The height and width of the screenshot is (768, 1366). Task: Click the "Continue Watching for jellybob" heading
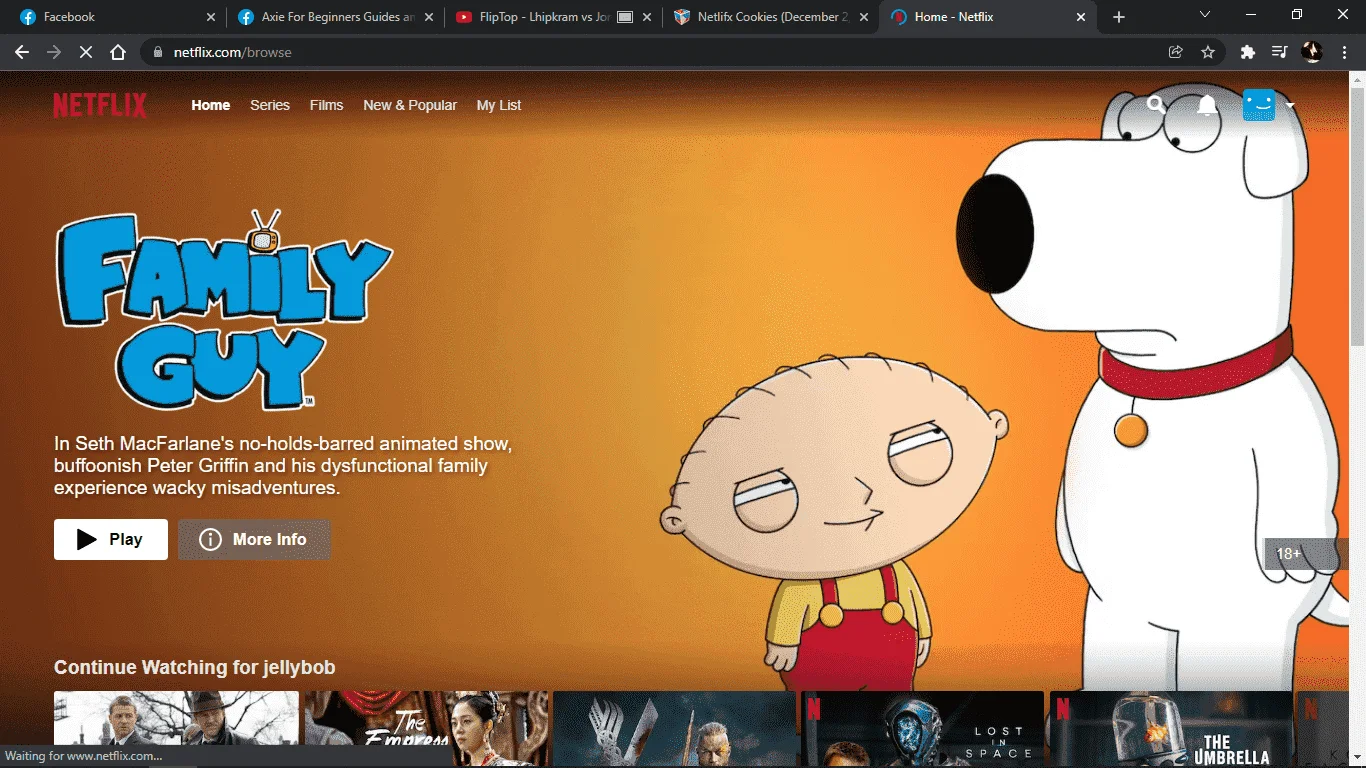[195, 667]
